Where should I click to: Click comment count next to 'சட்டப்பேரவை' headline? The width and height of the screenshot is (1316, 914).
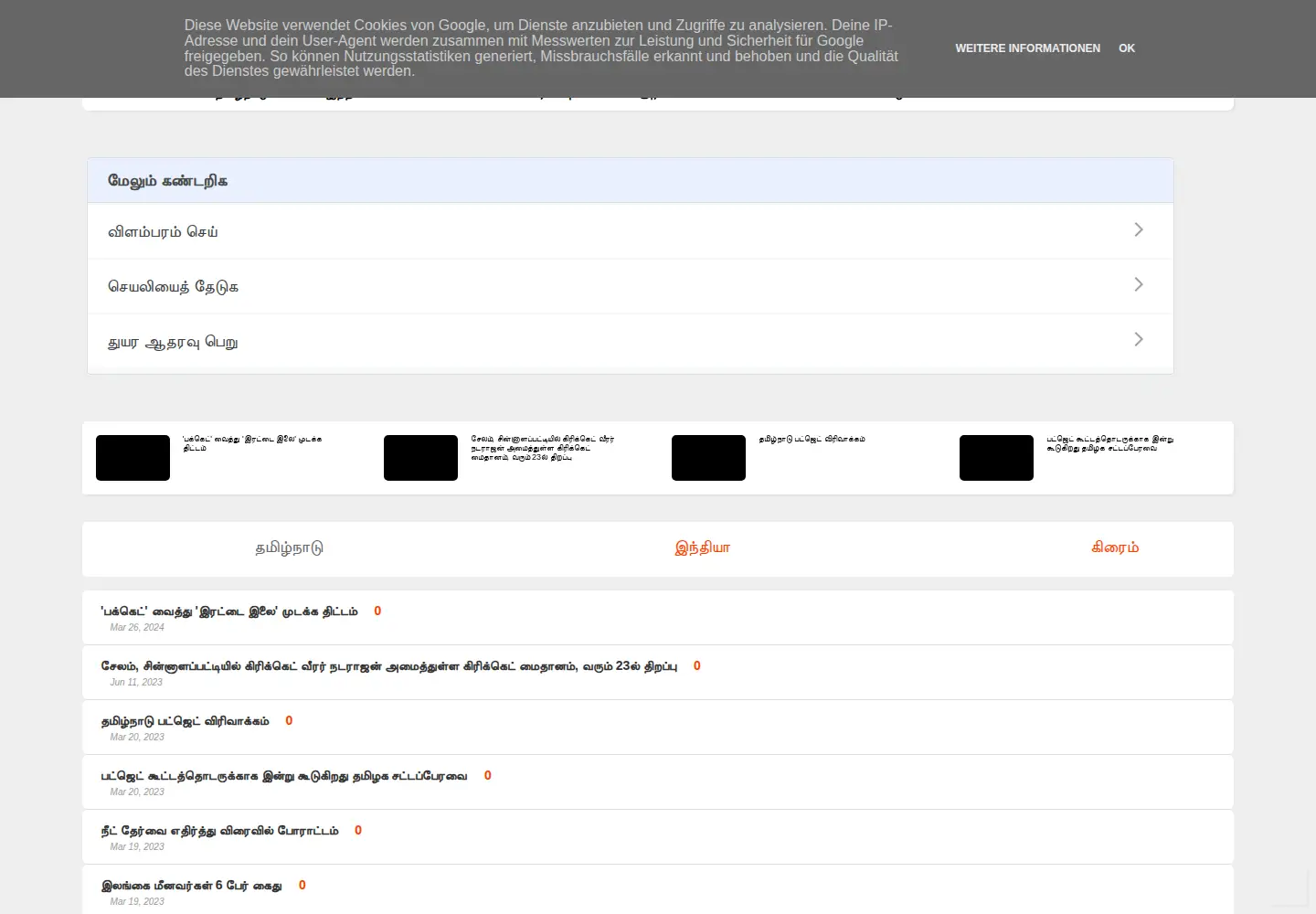[487, 775]
